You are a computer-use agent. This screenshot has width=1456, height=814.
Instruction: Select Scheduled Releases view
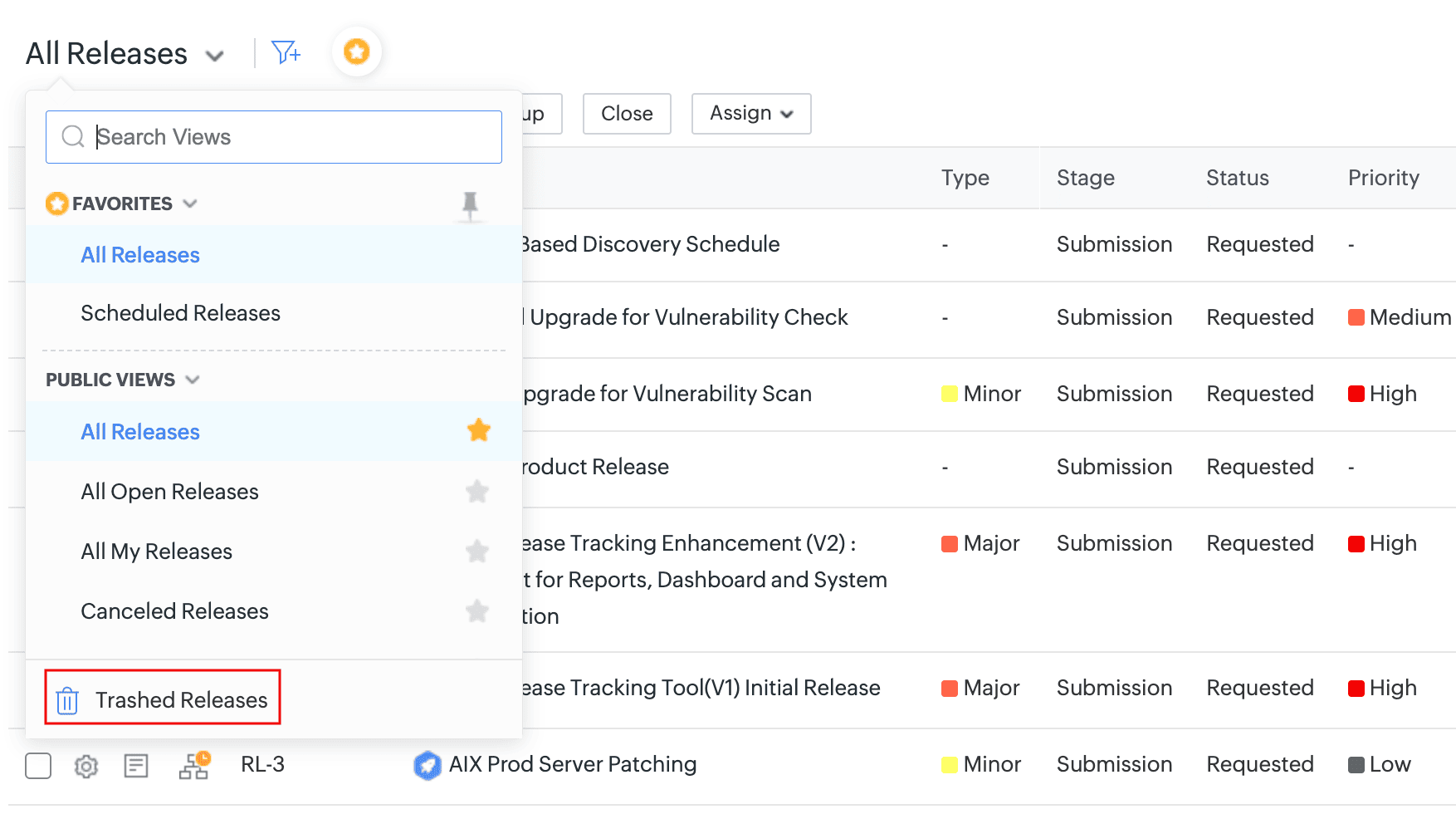pyautogui.click(x=180, y=313)
